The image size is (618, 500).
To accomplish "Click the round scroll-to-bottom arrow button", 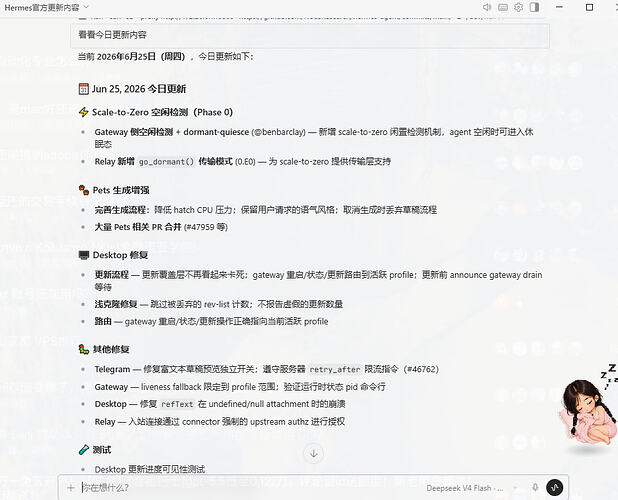I will 314,454.
